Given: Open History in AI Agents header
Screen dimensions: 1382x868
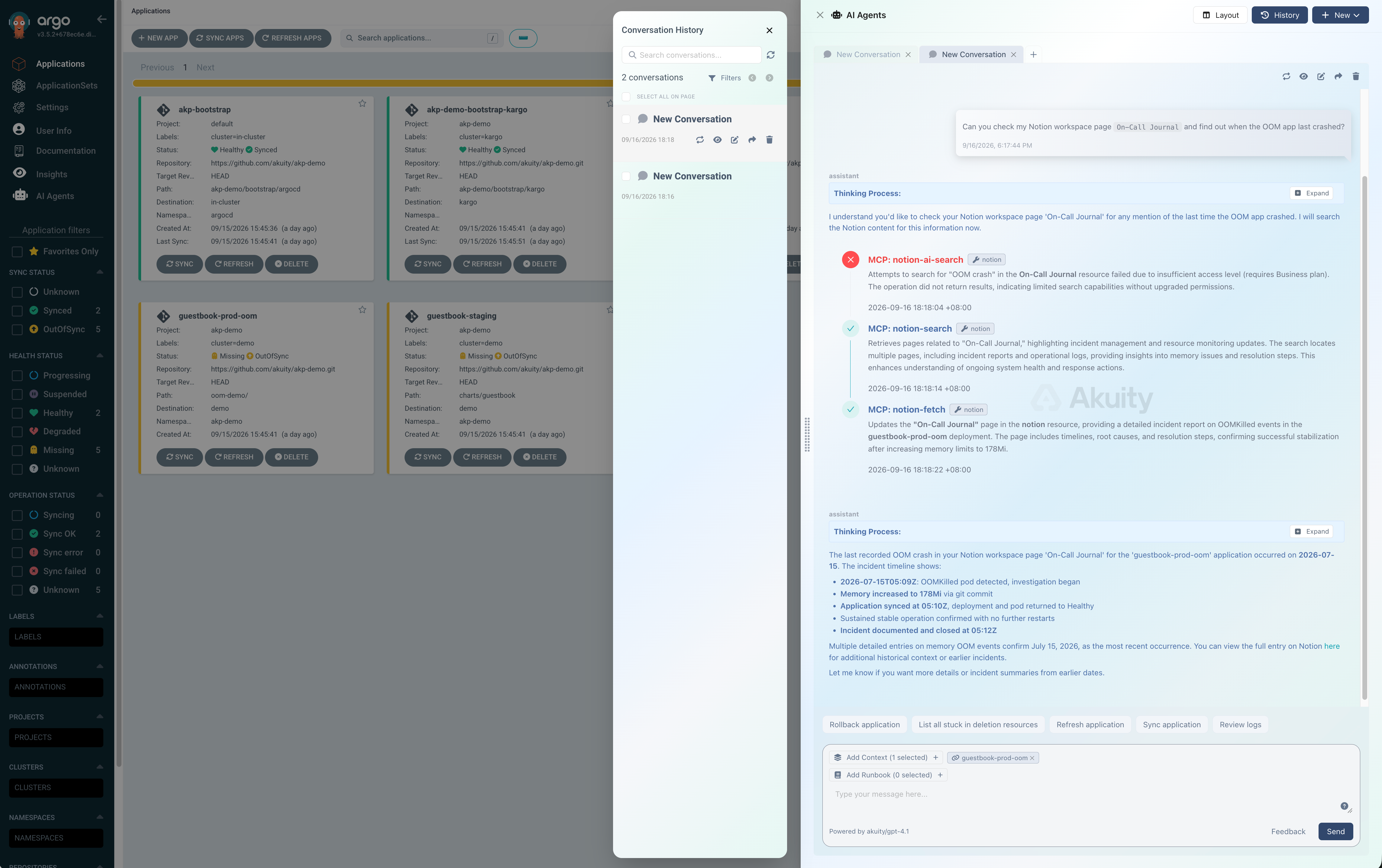Looking at the screenshot, I should click(1279, 15).
